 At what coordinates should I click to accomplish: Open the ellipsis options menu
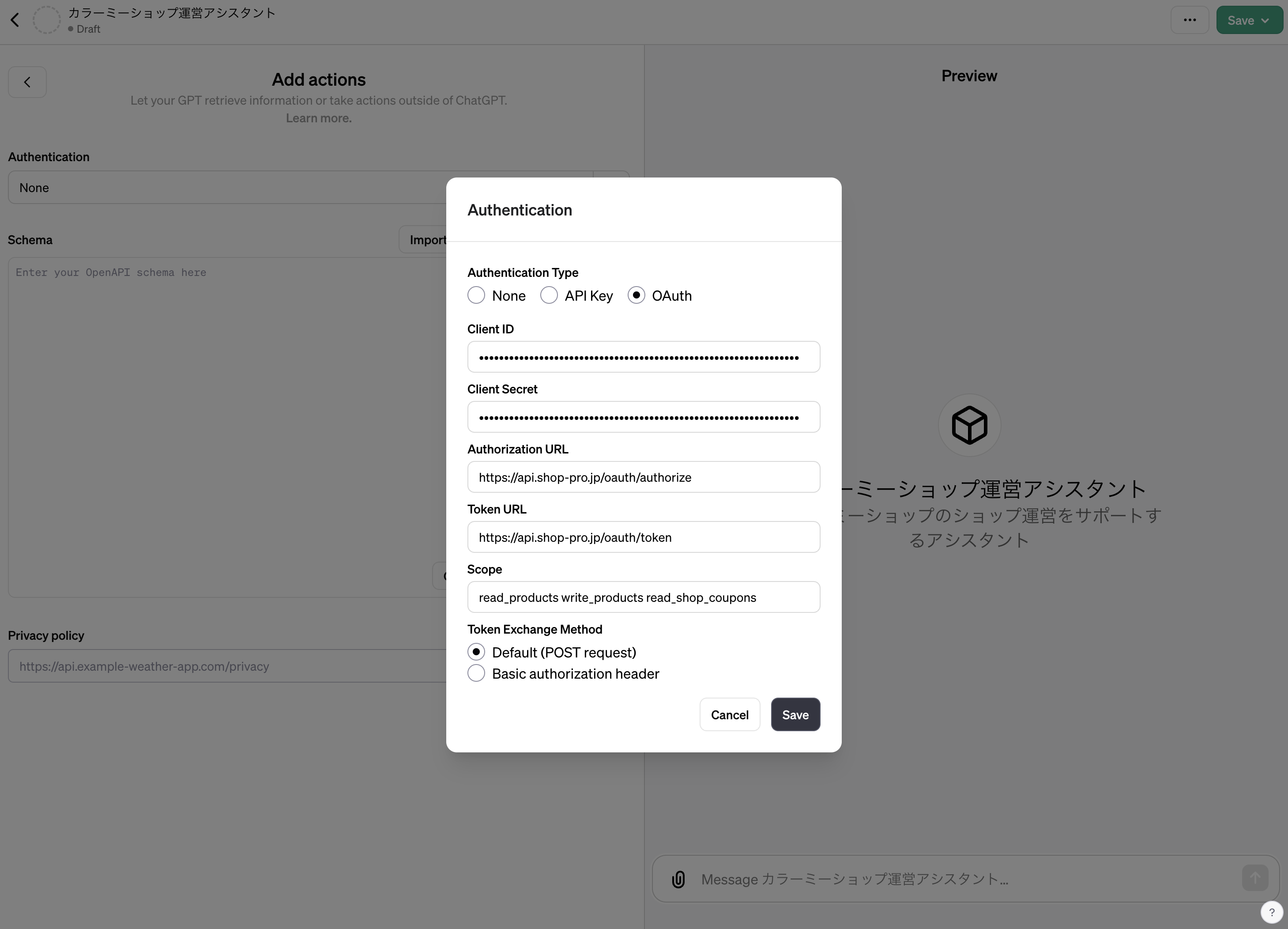coord(1190,19)
